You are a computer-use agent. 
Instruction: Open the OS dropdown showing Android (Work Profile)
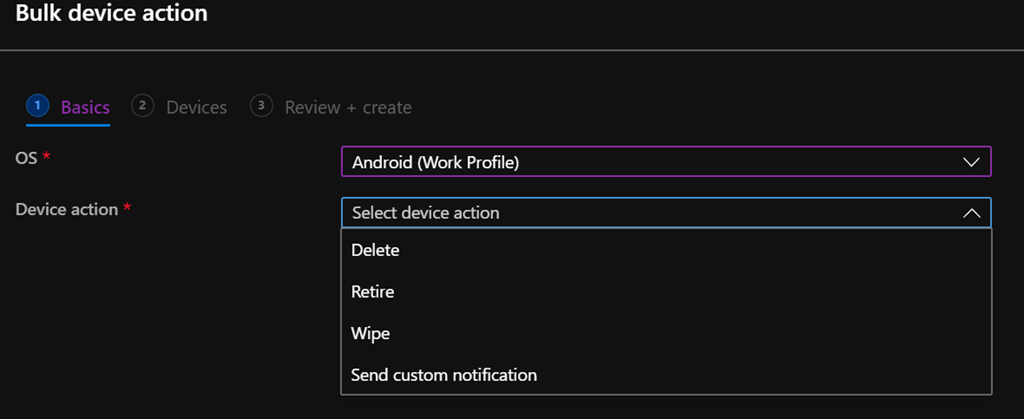[650, 162]
